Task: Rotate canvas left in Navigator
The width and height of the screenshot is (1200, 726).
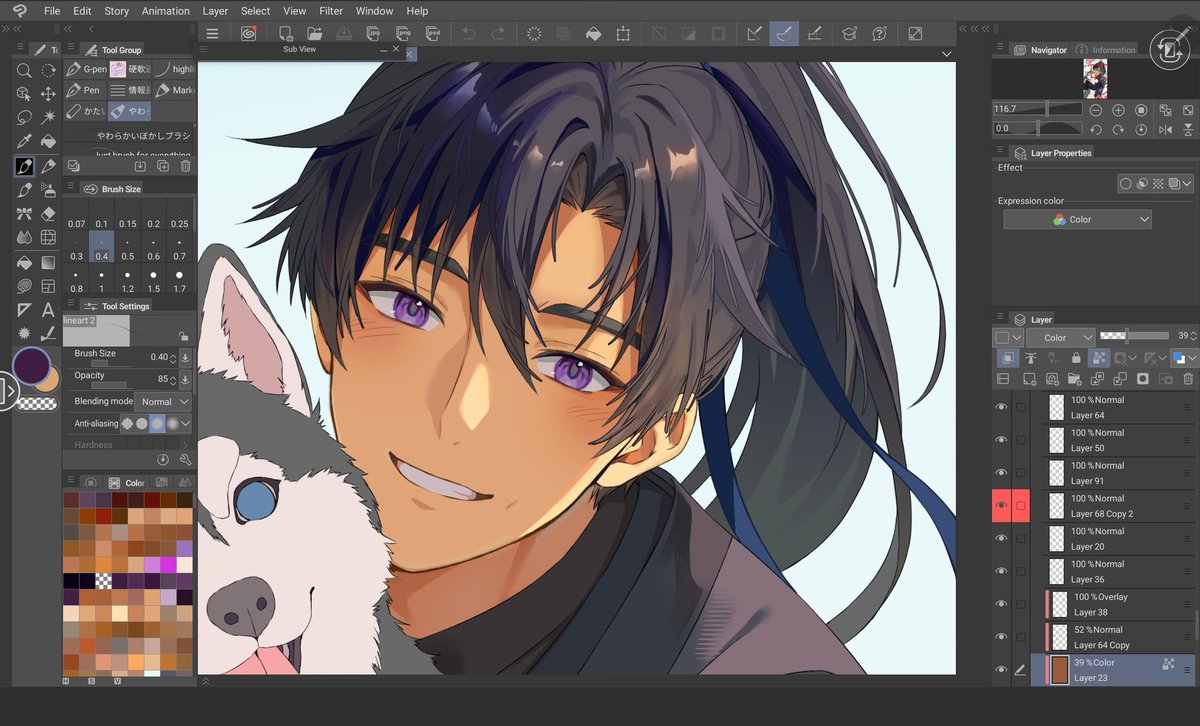Action: pyautogui.click(x=1096, y=129)
